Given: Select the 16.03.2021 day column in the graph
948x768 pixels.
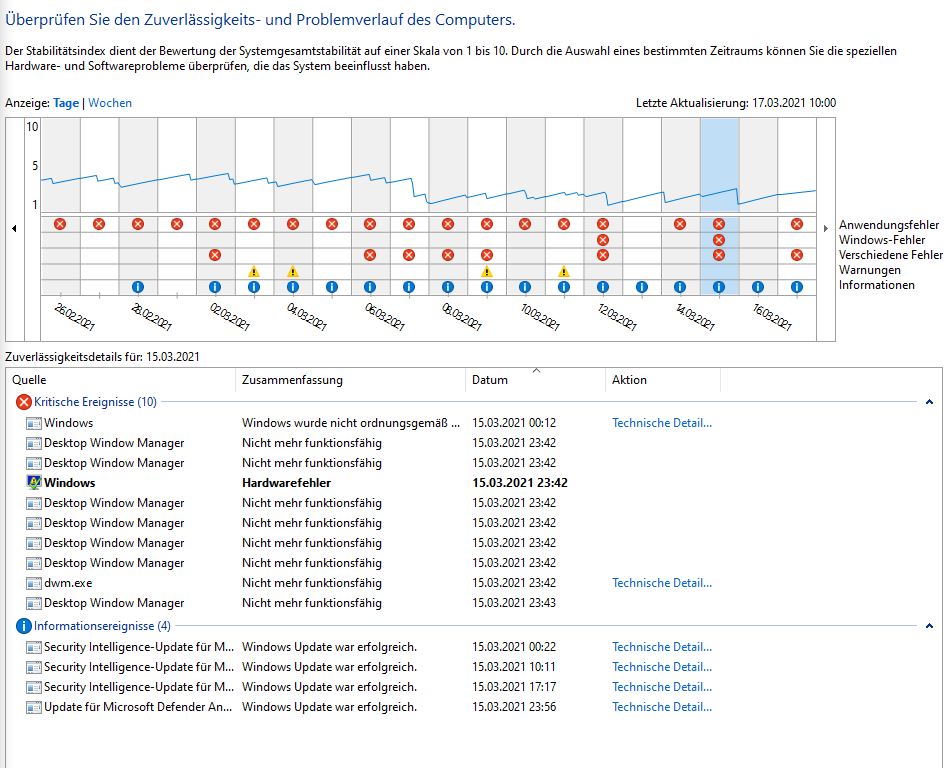Looking at the screenshot, I should (758, 166).
